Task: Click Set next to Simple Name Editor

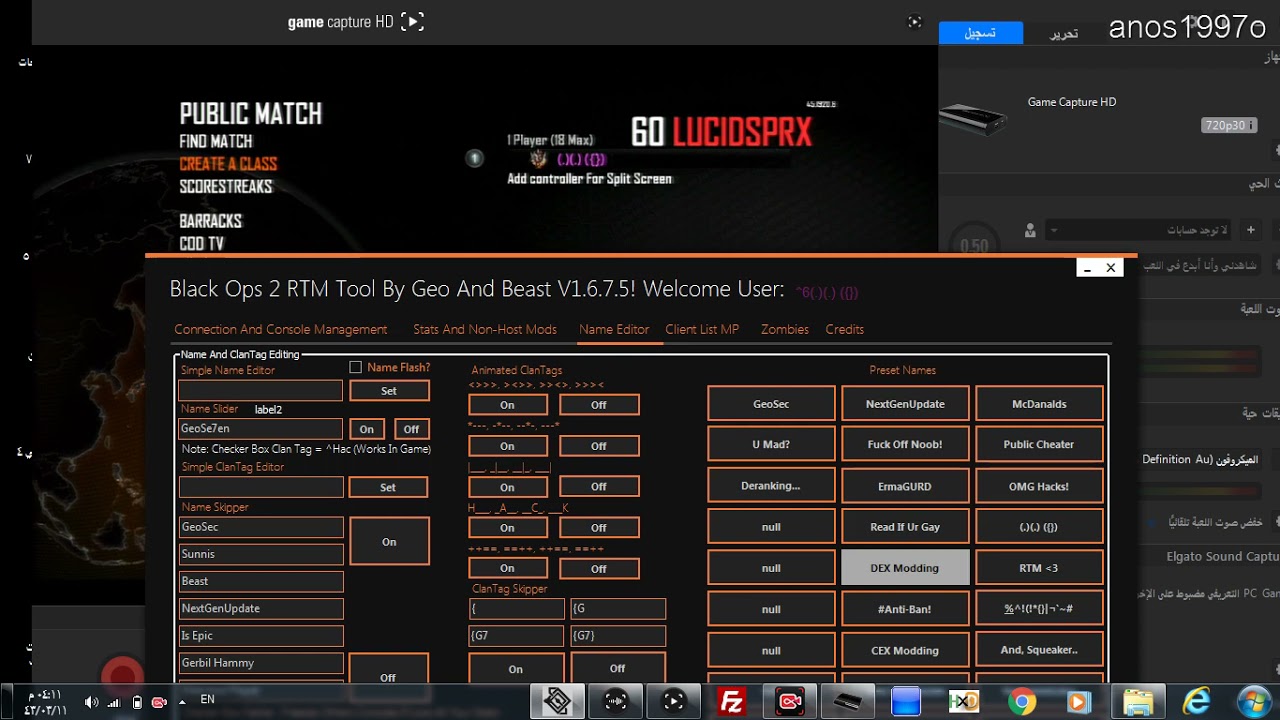Action: (x=389, y=391)
